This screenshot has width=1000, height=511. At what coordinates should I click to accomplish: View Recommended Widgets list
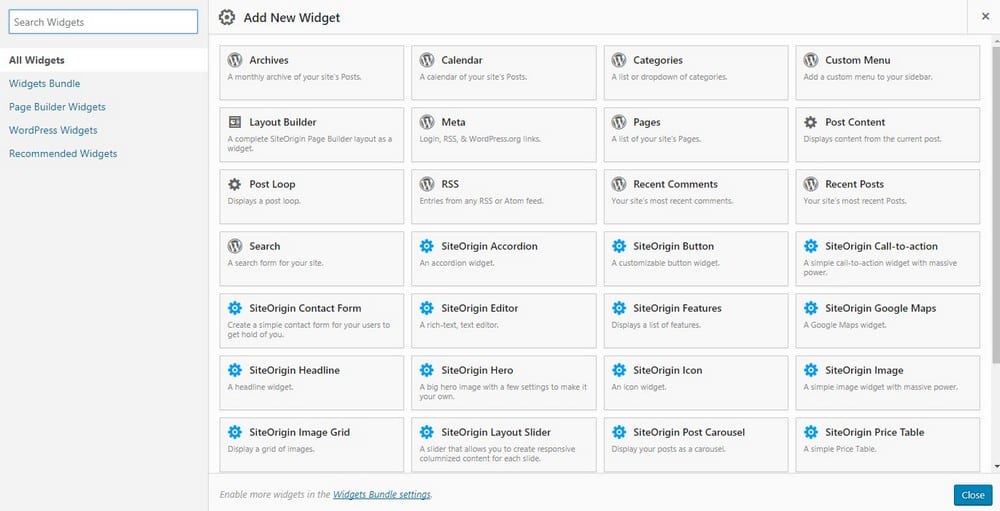(x=63, y=154)
